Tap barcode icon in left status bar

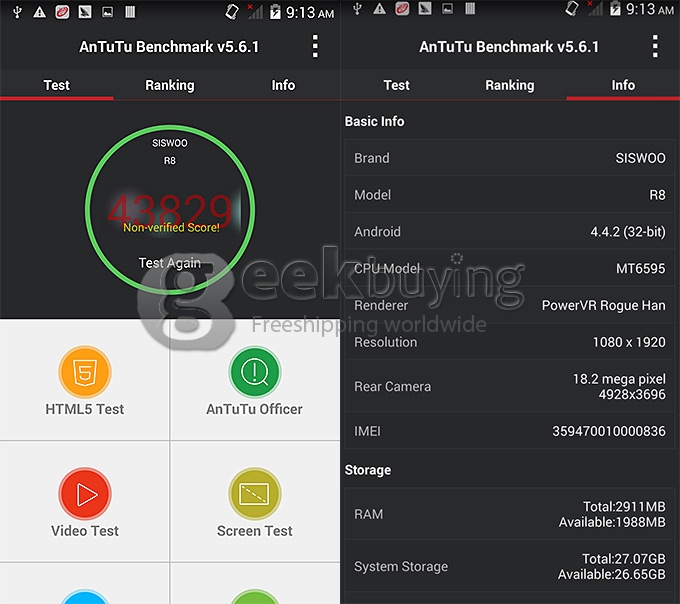pos(130,12)
